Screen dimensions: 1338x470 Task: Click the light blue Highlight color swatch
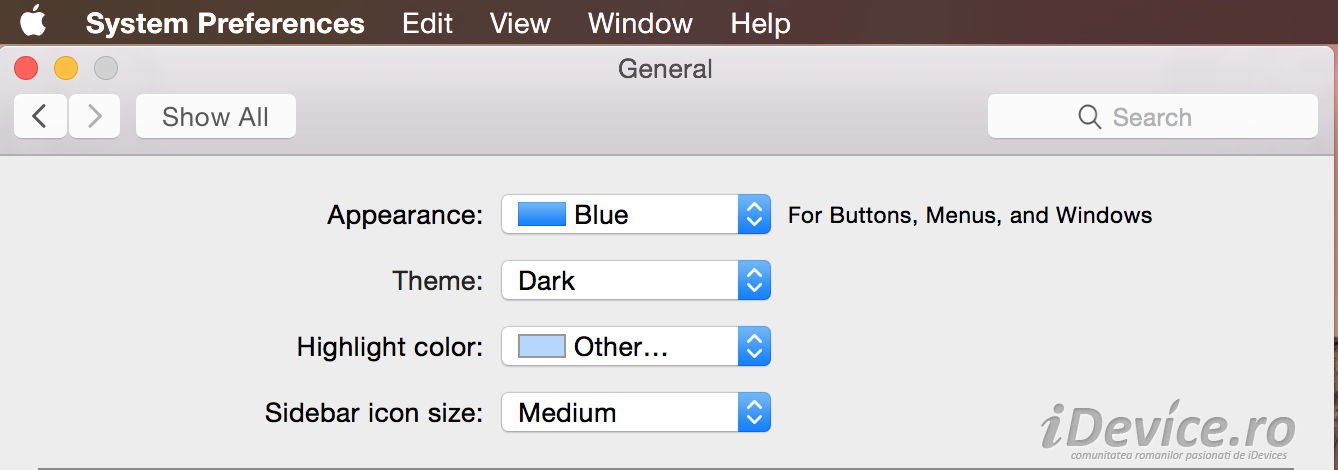542,346
